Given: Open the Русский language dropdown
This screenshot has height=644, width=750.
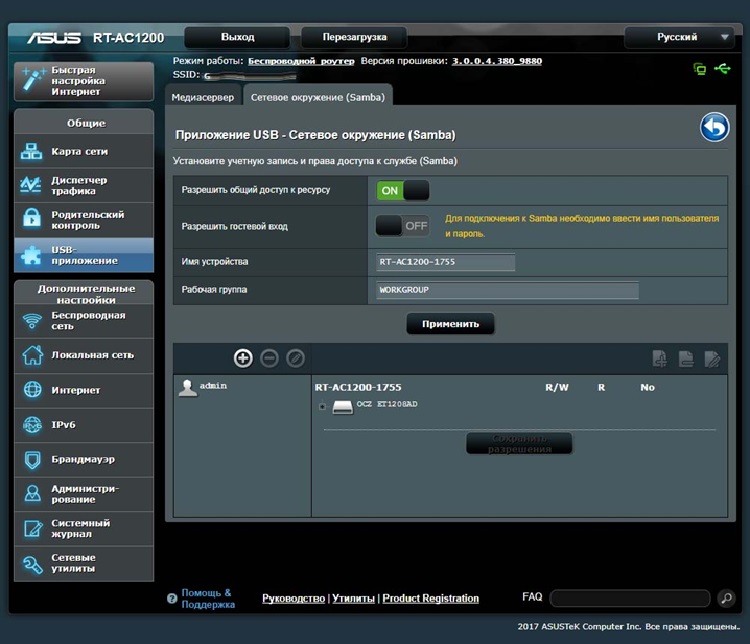Looking at the screenshot, I should [x=681, y=37].
